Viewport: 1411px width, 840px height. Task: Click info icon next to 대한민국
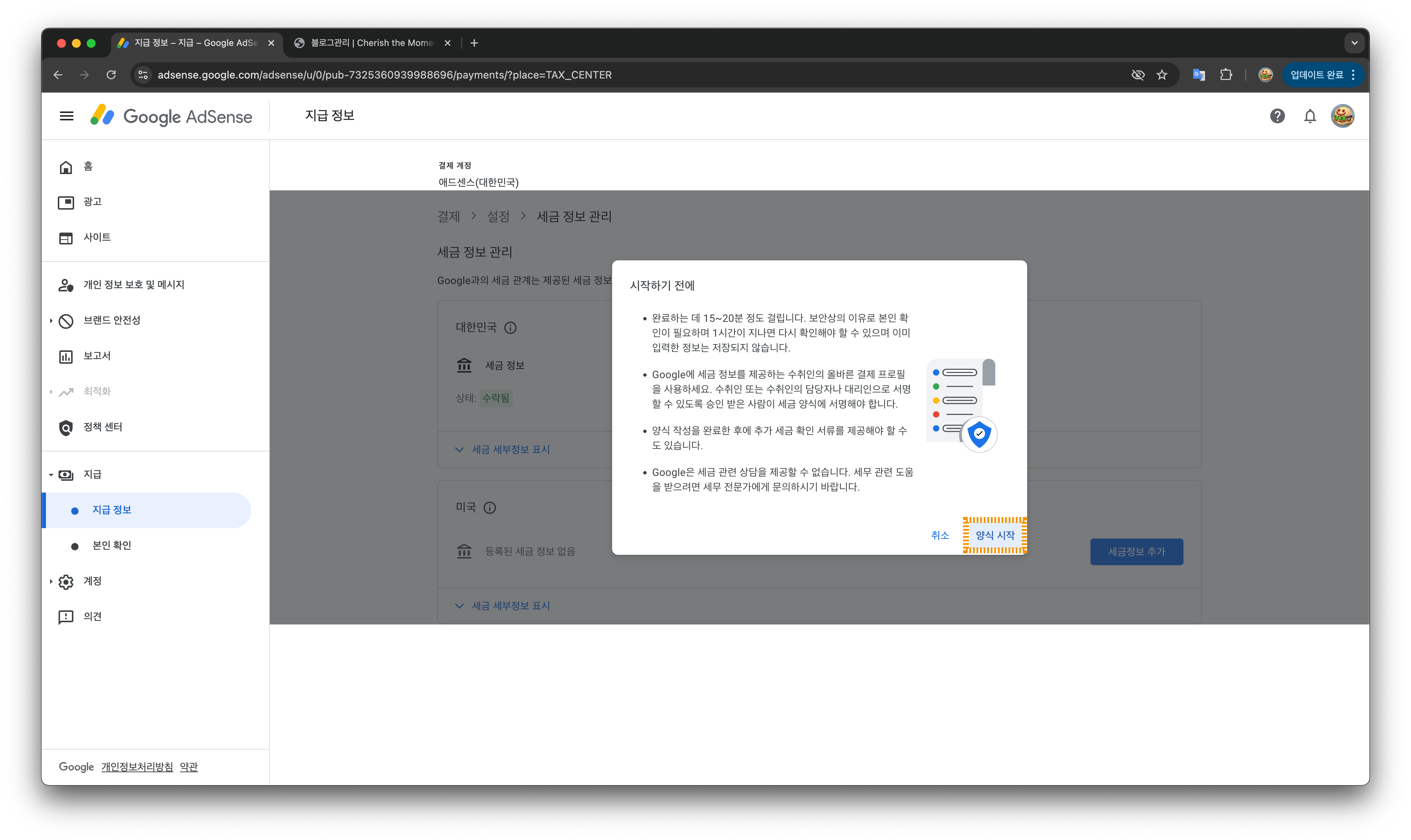510,328
